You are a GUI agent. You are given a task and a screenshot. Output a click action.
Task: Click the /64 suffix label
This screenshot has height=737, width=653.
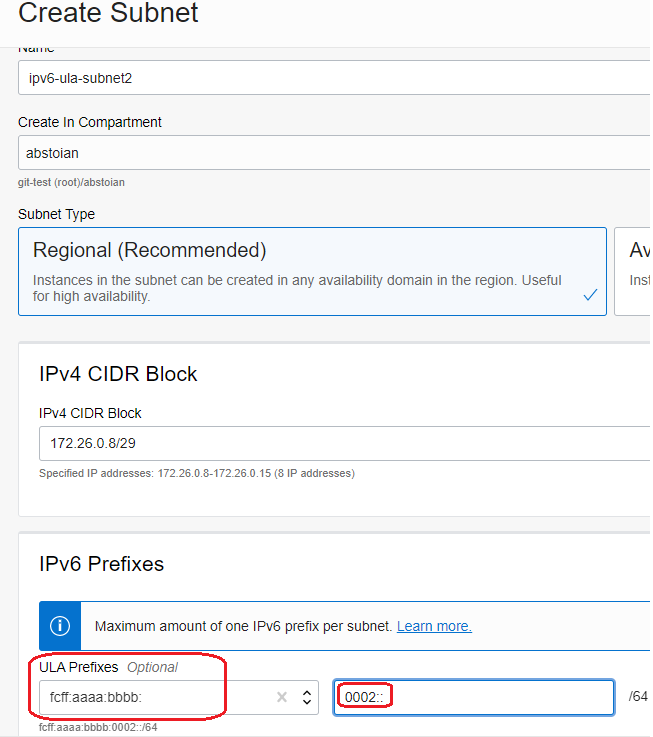(x=638, y=696)
